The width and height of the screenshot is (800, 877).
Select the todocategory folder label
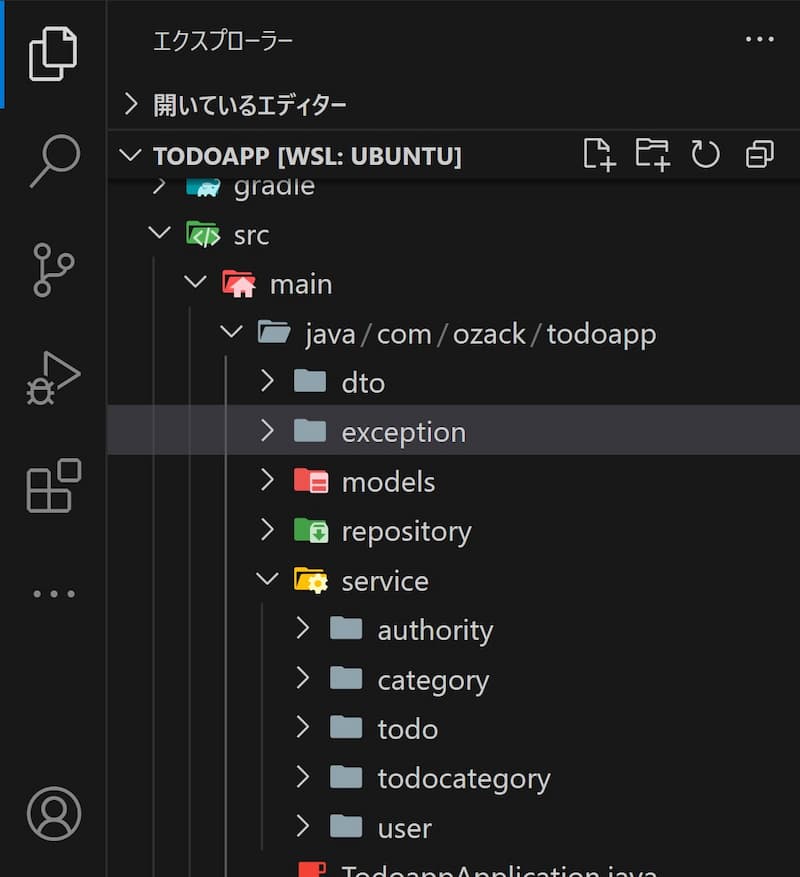point(464,779)
